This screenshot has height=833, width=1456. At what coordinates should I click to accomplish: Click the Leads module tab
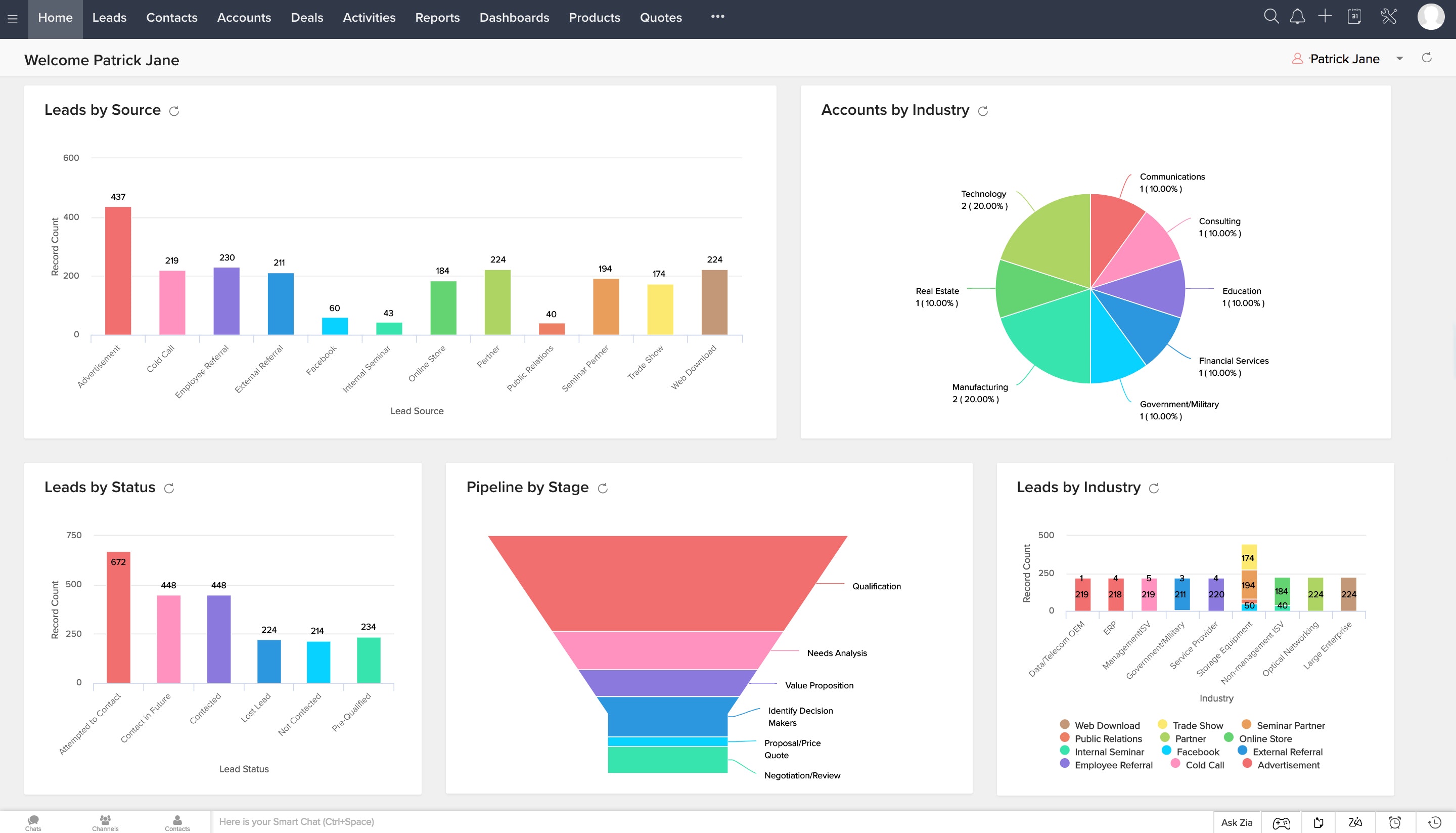(107, 17)
